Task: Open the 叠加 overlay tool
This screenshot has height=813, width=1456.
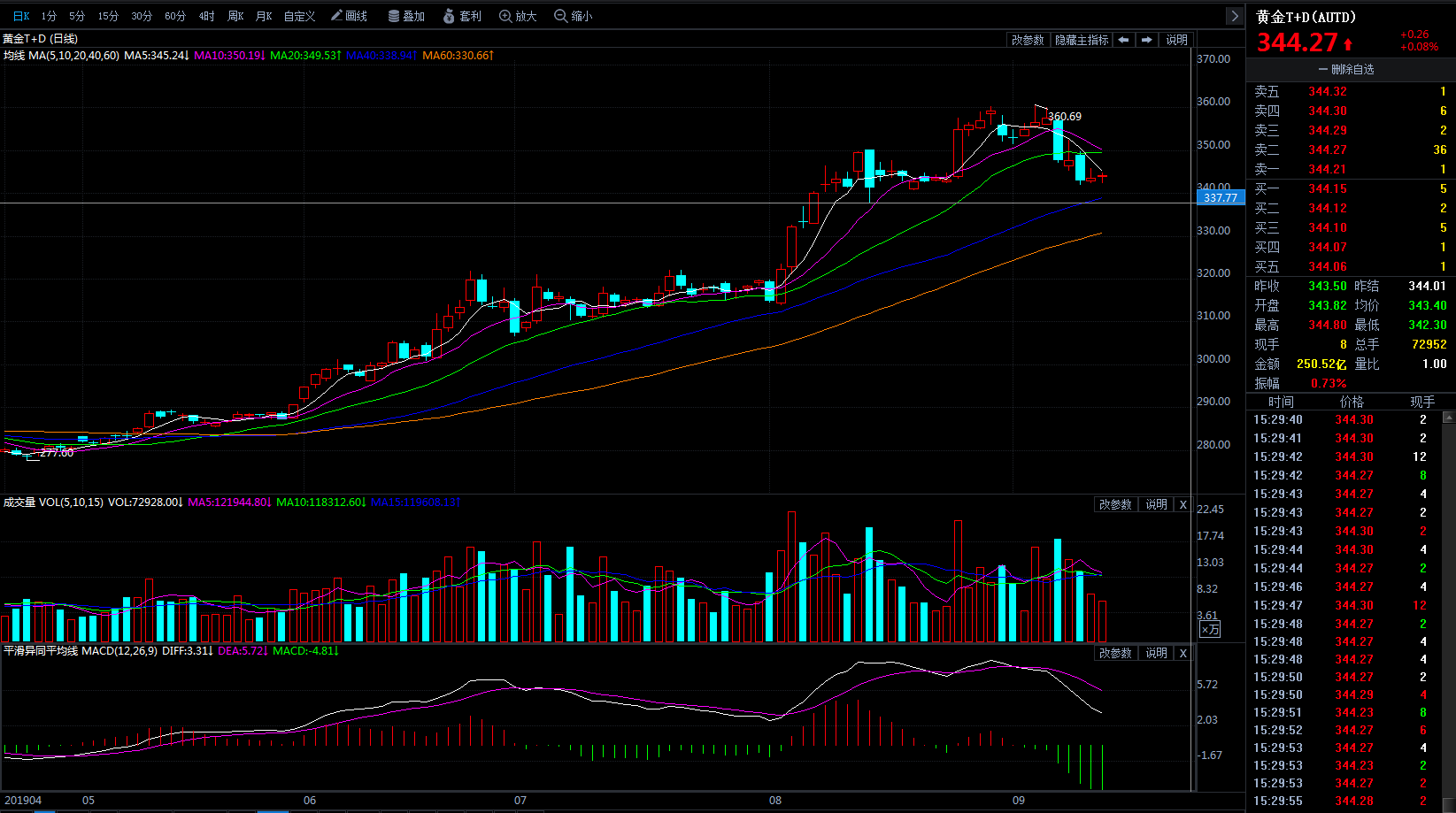Action: coord(406,16)
